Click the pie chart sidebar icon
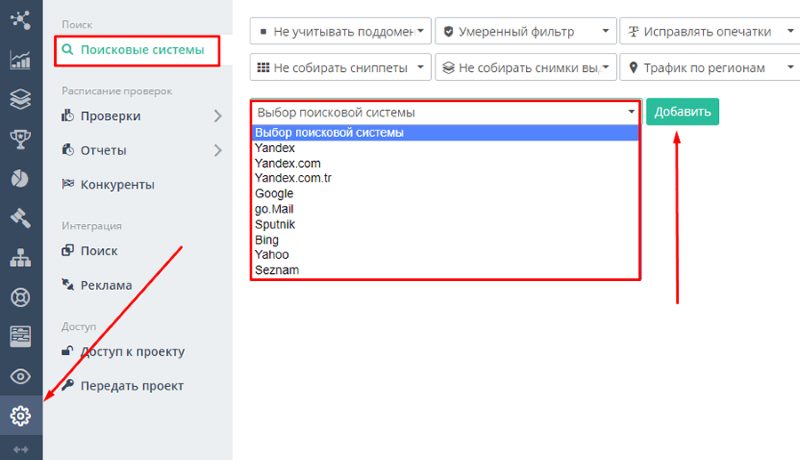 [20, 178]
